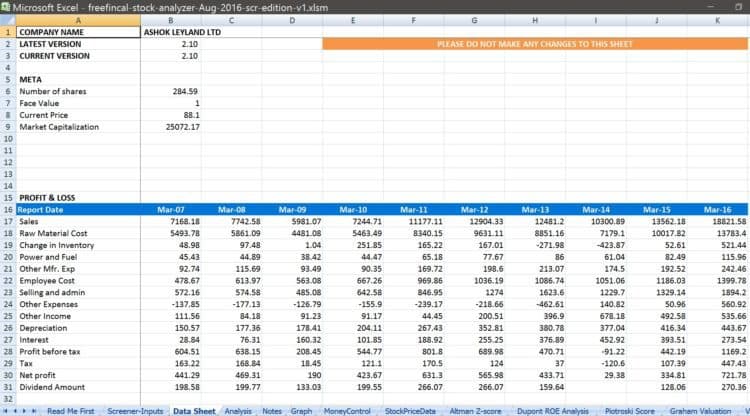Image resolution: width=750 pixels, height=416 pixels.
Task: Click the Mar-12 column heading cell
Action: 474,209
